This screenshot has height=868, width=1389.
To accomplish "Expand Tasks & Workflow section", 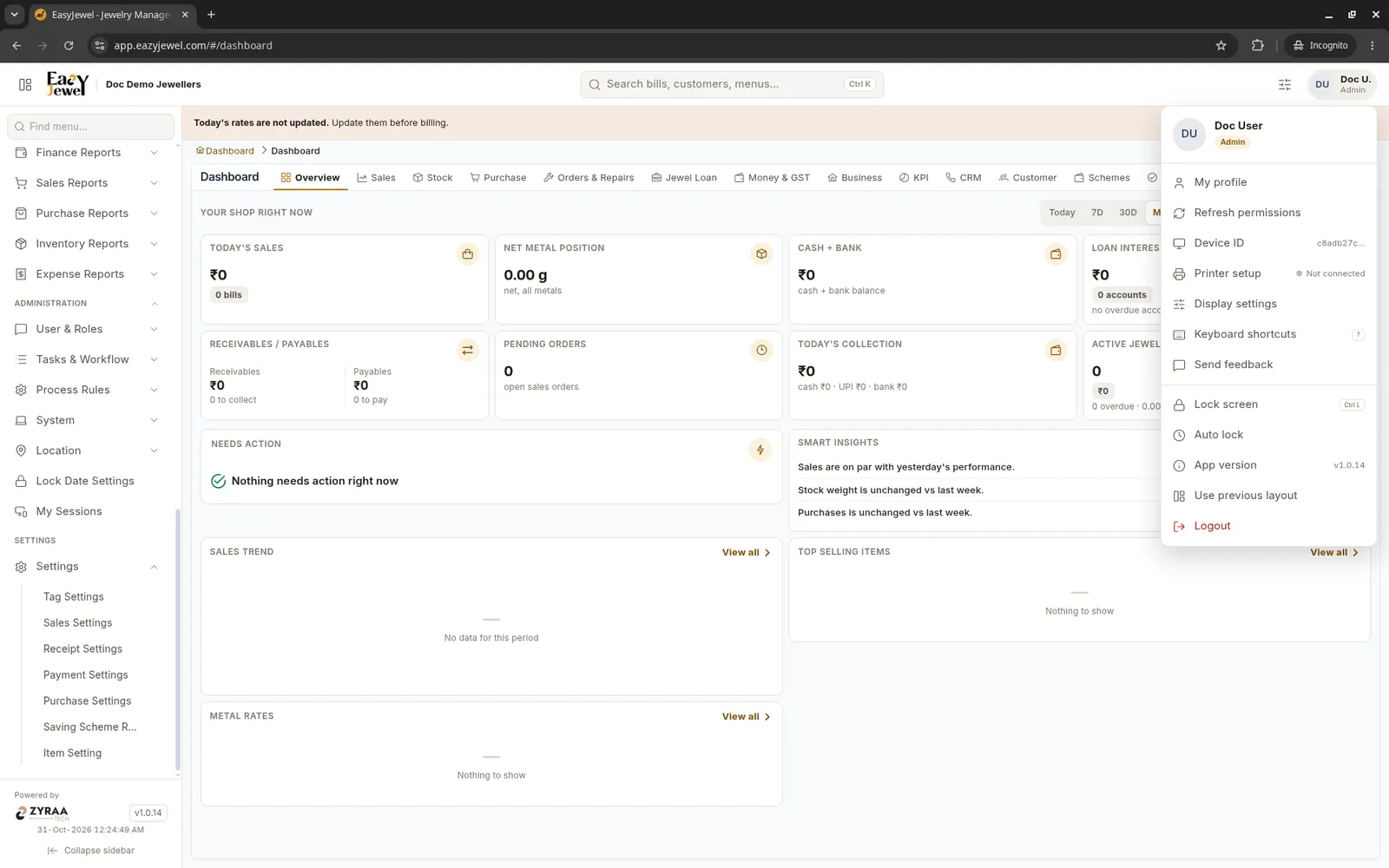I will point(87,359).
